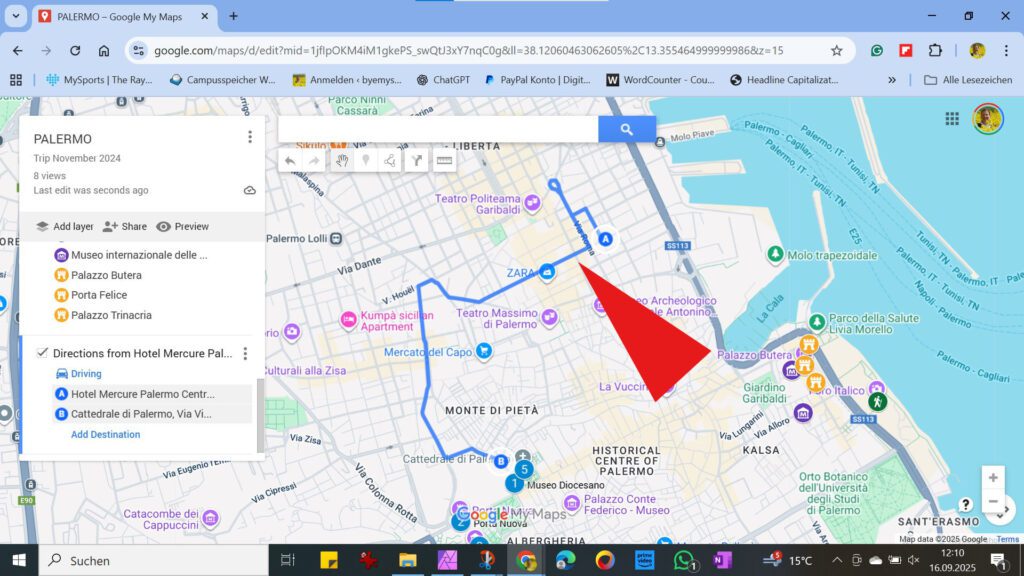Toggle the Directions from Hotel Mercure layer checkbox
Viewport: 1024px width, 576px height.
pyautogui.click(x=42, y=353)
